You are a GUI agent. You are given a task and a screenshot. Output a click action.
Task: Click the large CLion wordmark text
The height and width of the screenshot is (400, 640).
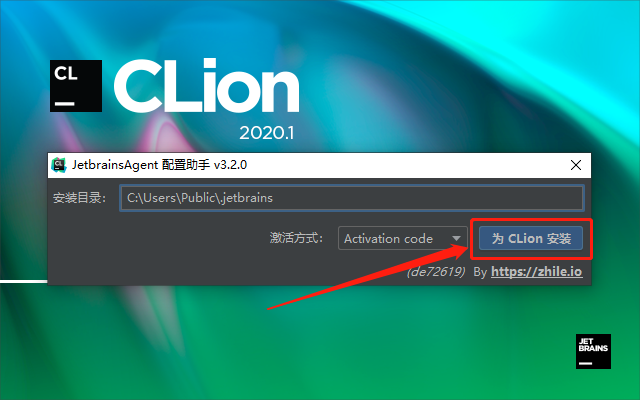207,86
